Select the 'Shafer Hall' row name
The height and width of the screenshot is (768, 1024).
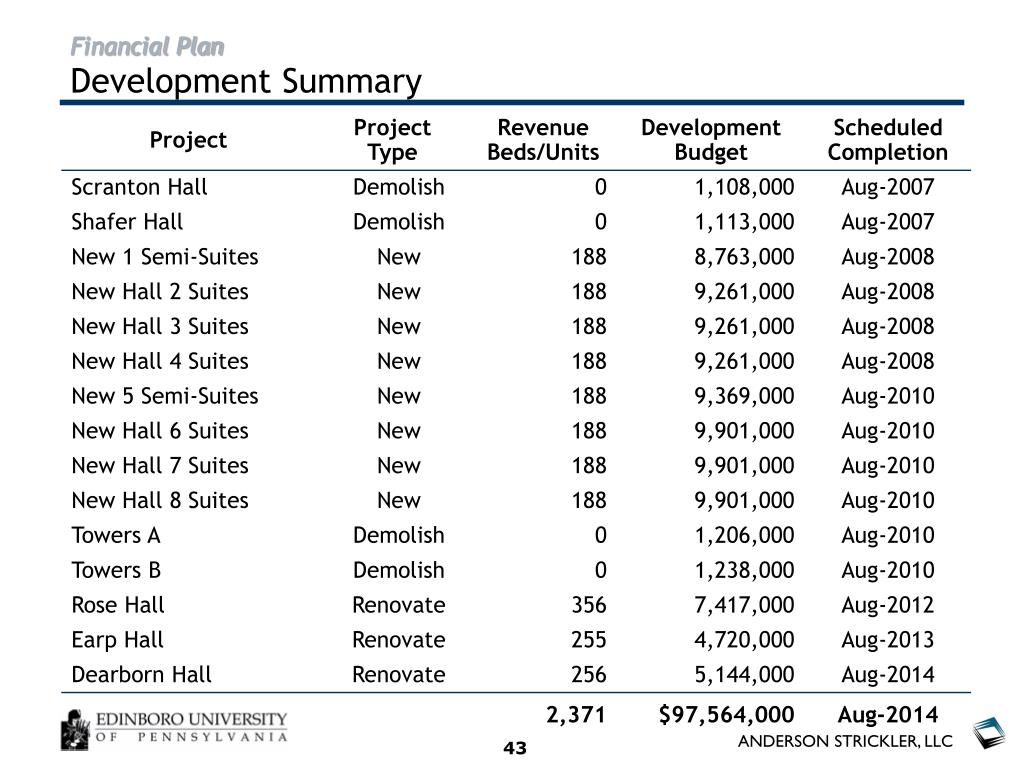coord(127,222)
